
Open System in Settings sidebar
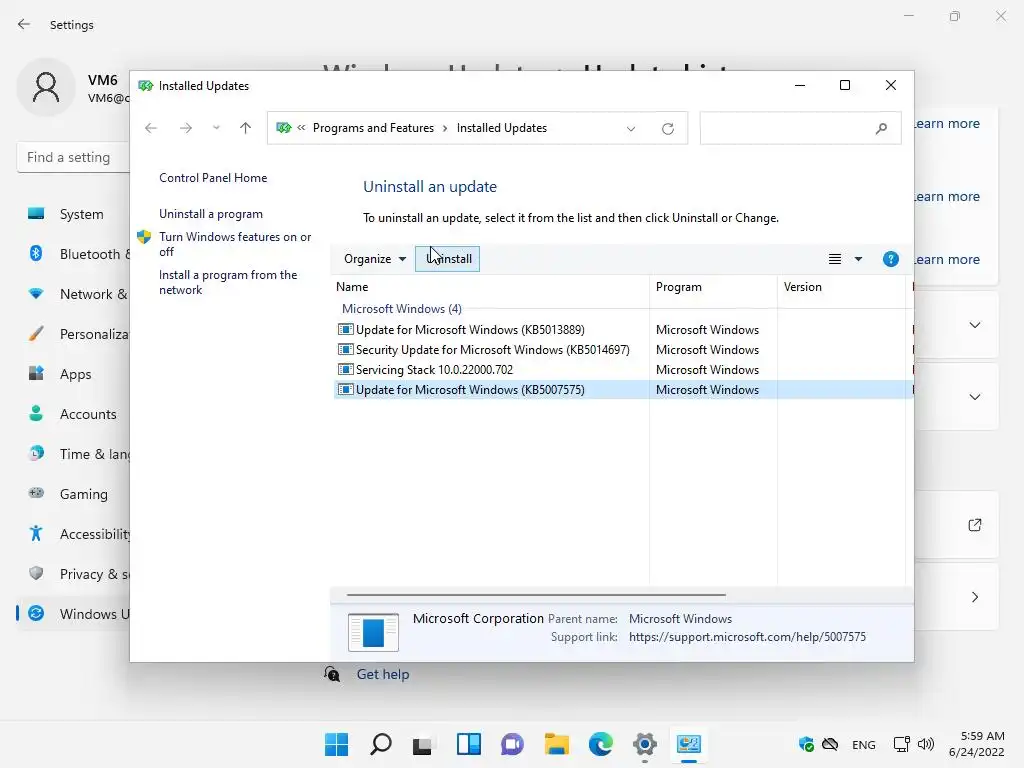(73, 214)
